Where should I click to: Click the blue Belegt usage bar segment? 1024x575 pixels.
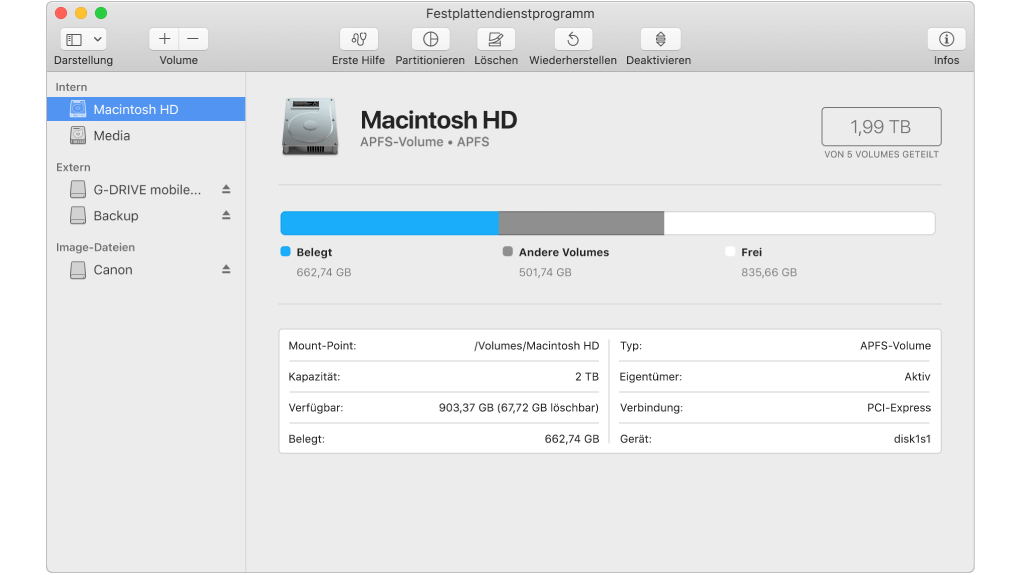[x=390, y=223]
